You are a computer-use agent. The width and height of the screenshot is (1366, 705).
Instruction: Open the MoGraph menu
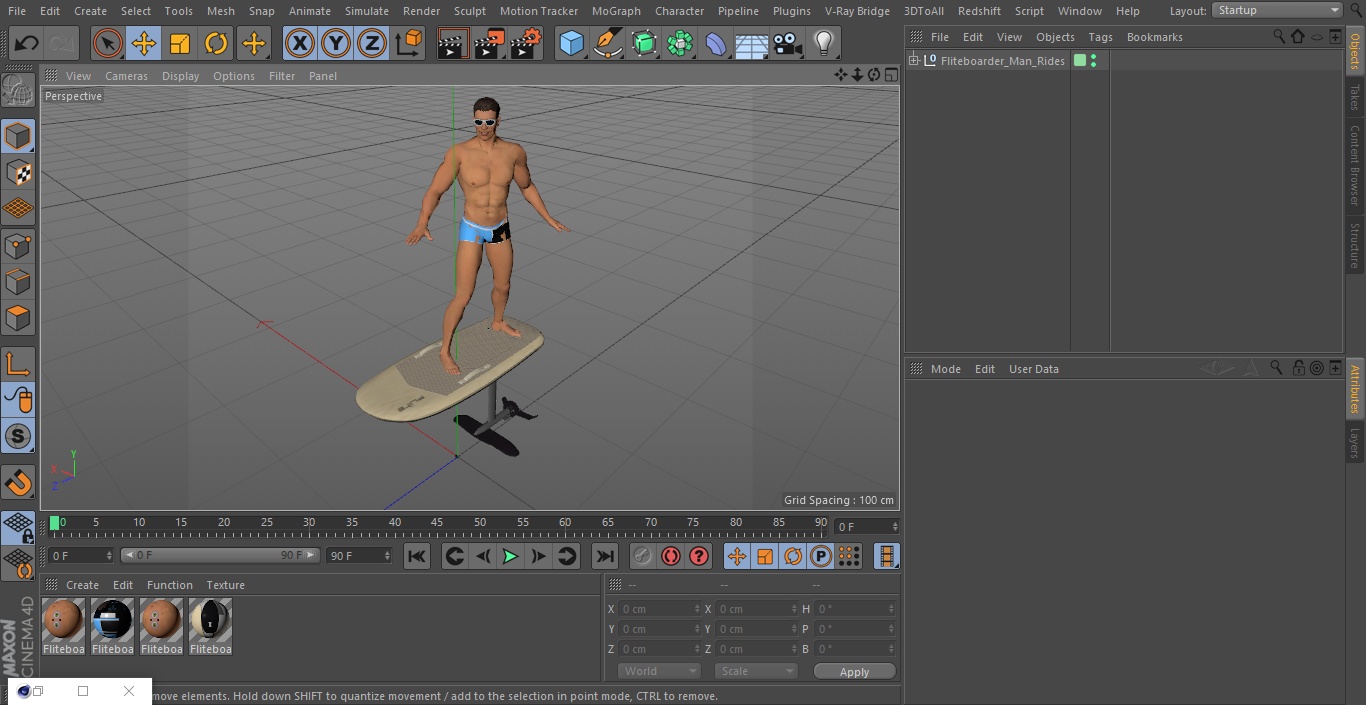[x=616, y=11]
